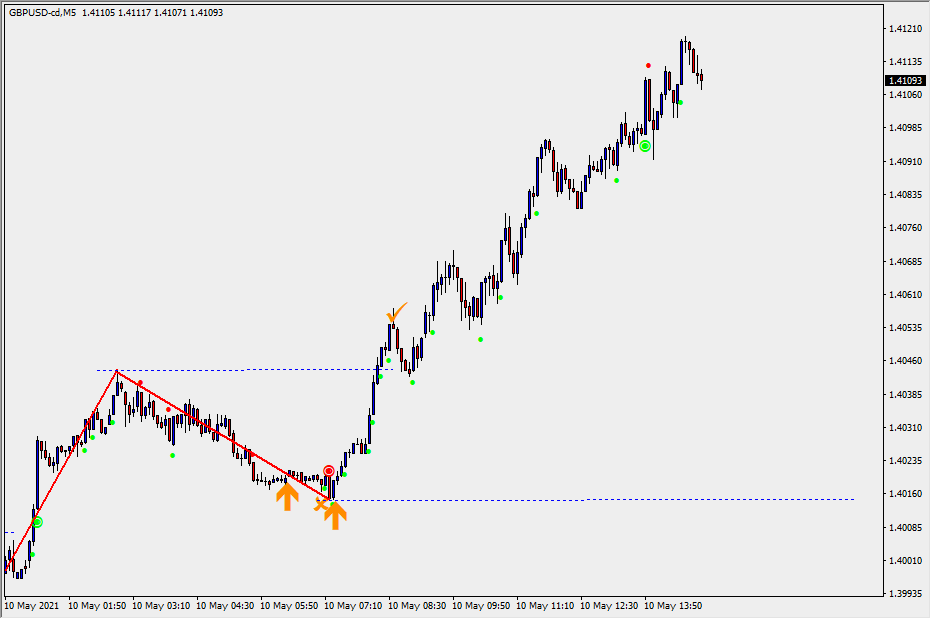The height and width of the screenshot is (619, 931).
Task: Select the orange up arrow under the red trendline
Action: point(287,496)
